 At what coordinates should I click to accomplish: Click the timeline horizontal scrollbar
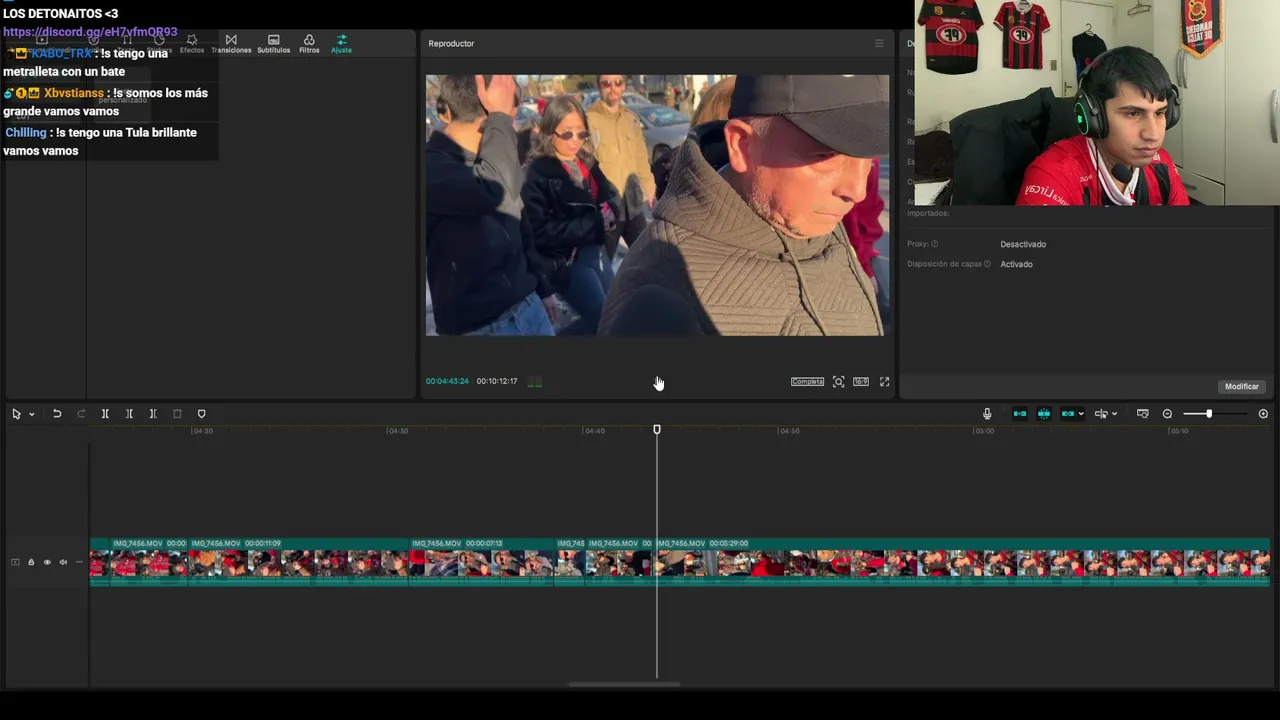point(624,685)
